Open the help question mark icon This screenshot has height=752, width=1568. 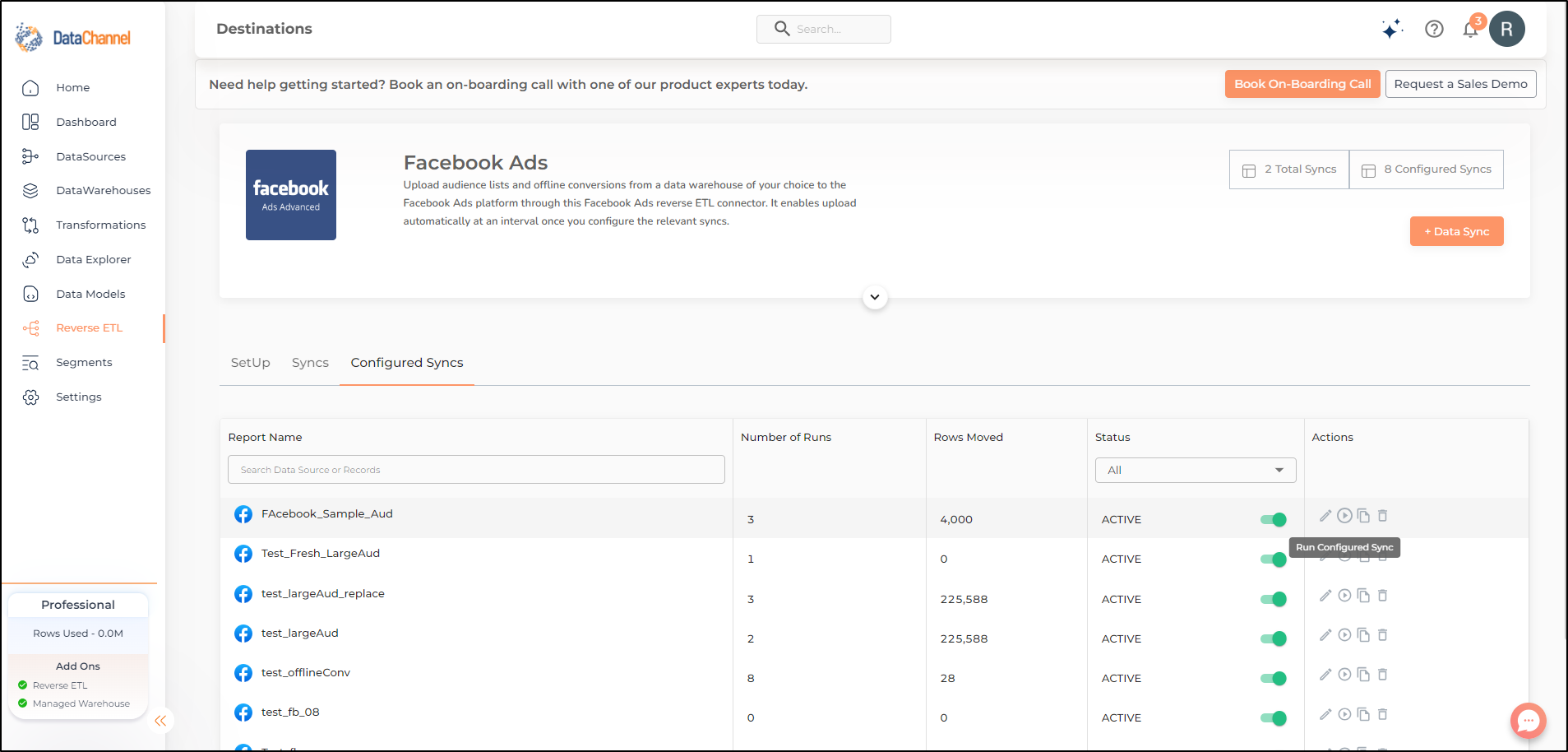point(1434,30)
